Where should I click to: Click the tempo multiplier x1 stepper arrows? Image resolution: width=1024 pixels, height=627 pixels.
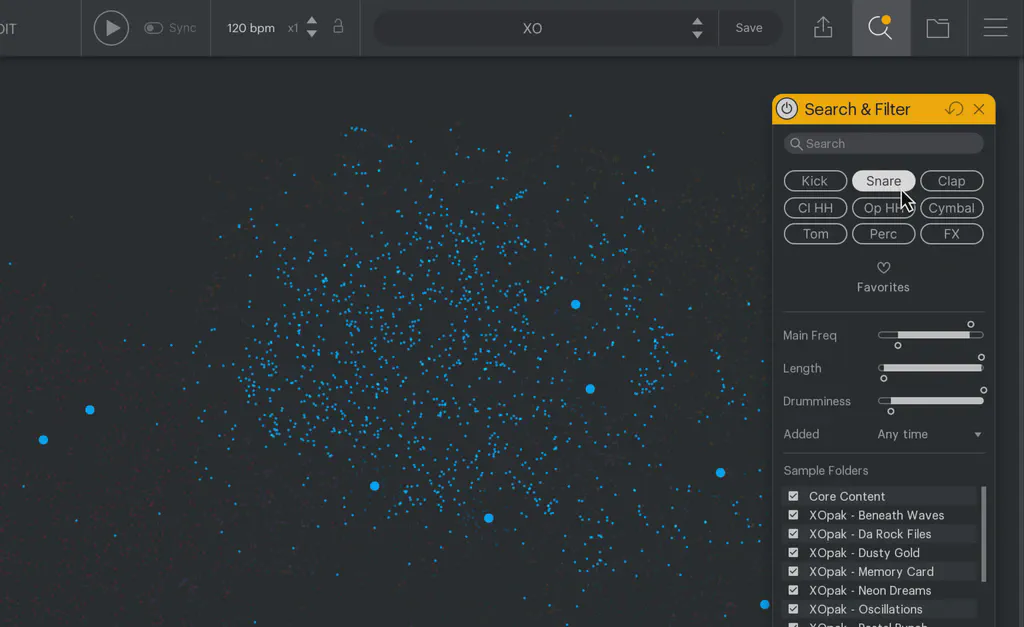point(312,27)
